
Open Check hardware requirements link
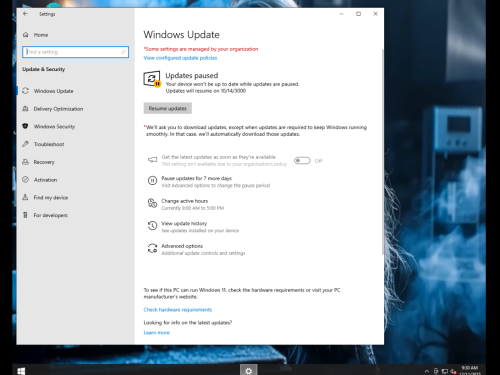(178, 310)
